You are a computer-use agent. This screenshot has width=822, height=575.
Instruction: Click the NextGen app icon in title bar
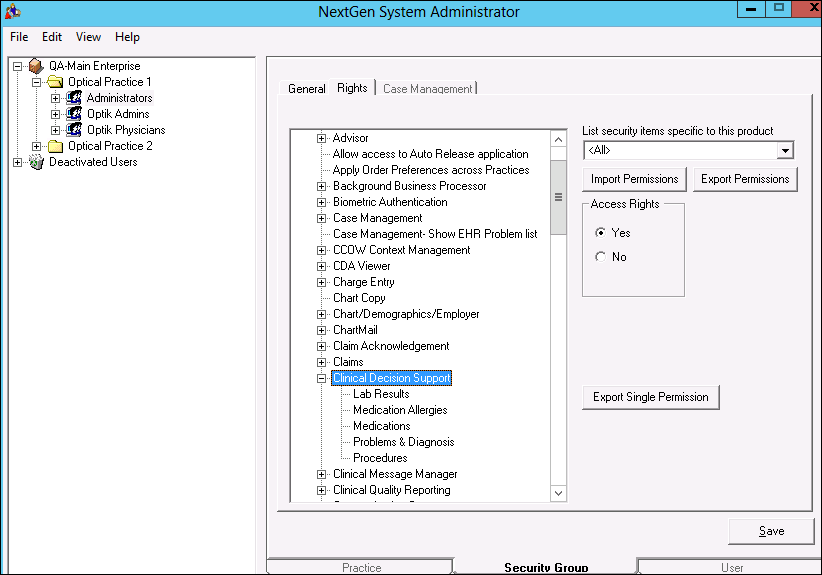pyautogui.click(x=13, y=11)
